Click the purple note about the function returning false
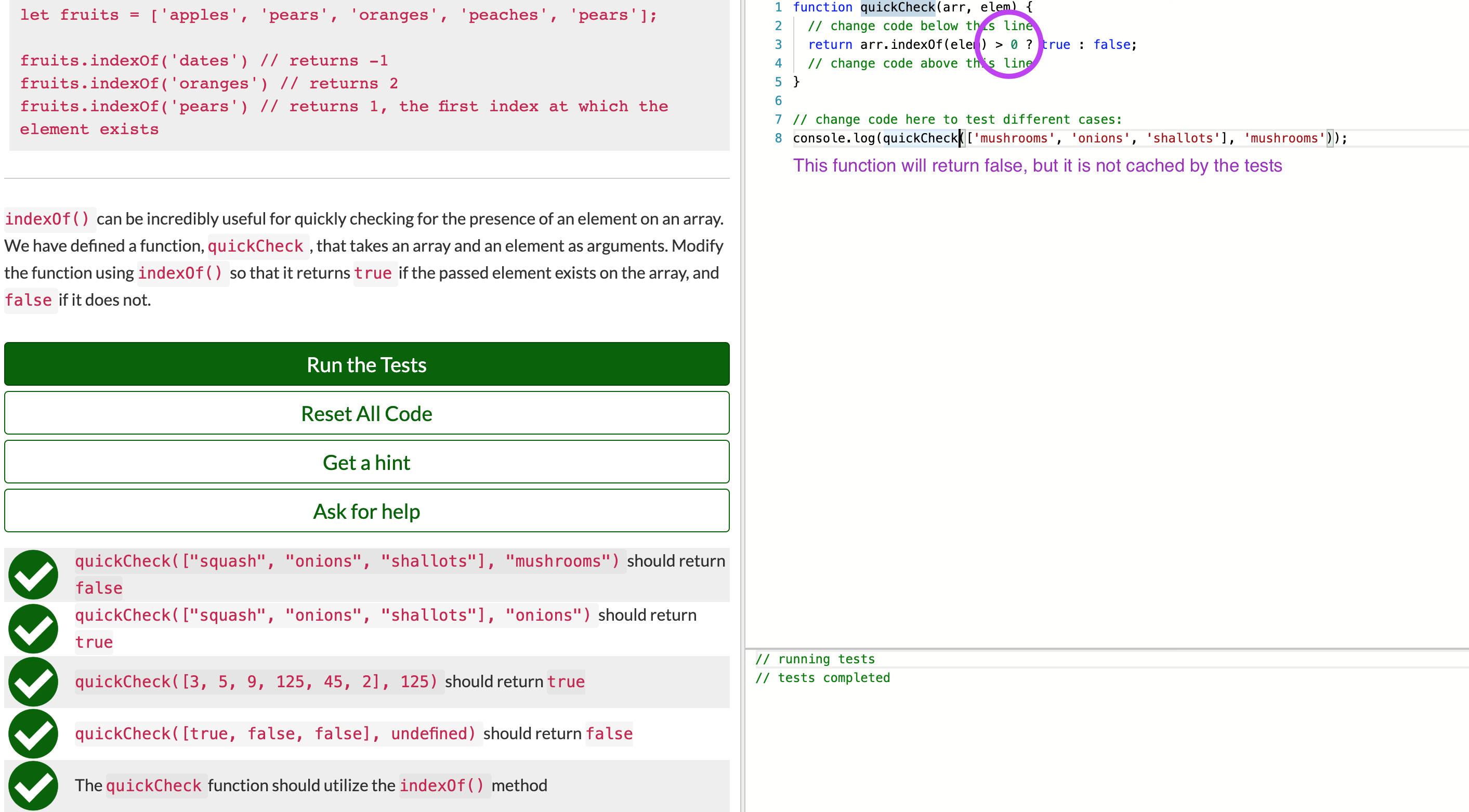Screen dimensions: 1469x812 click(x=1038, y=165)
